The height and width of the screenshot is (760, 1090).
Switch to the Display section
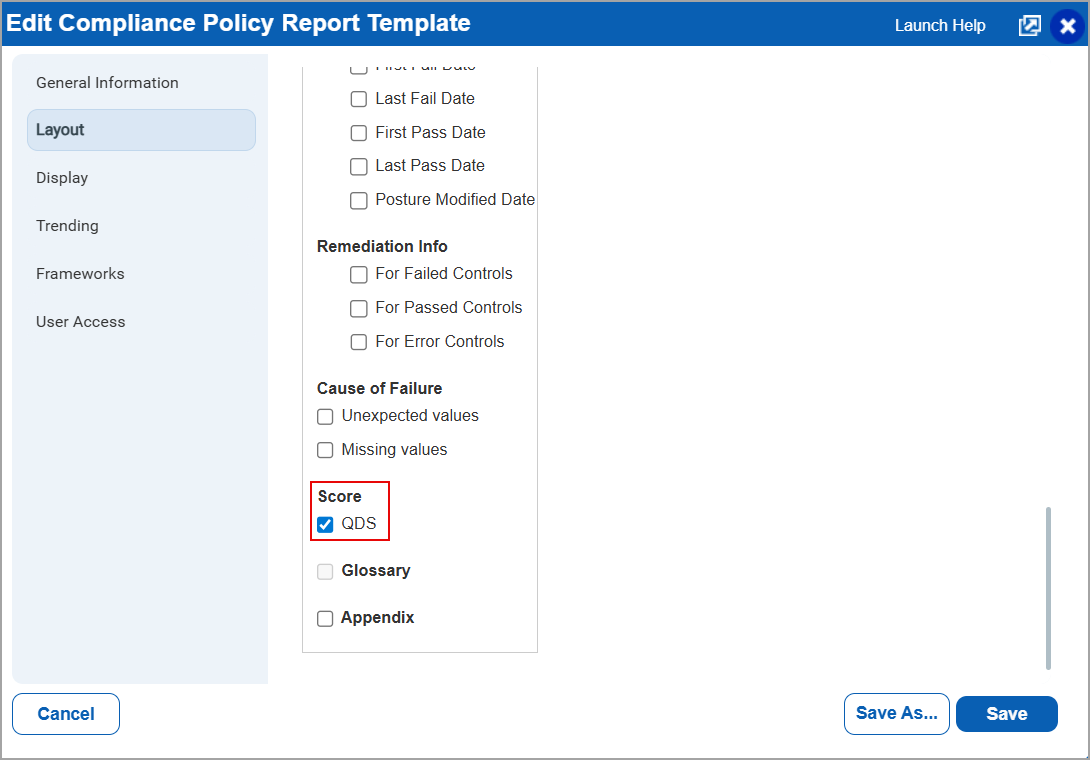[x=62, y=177]
